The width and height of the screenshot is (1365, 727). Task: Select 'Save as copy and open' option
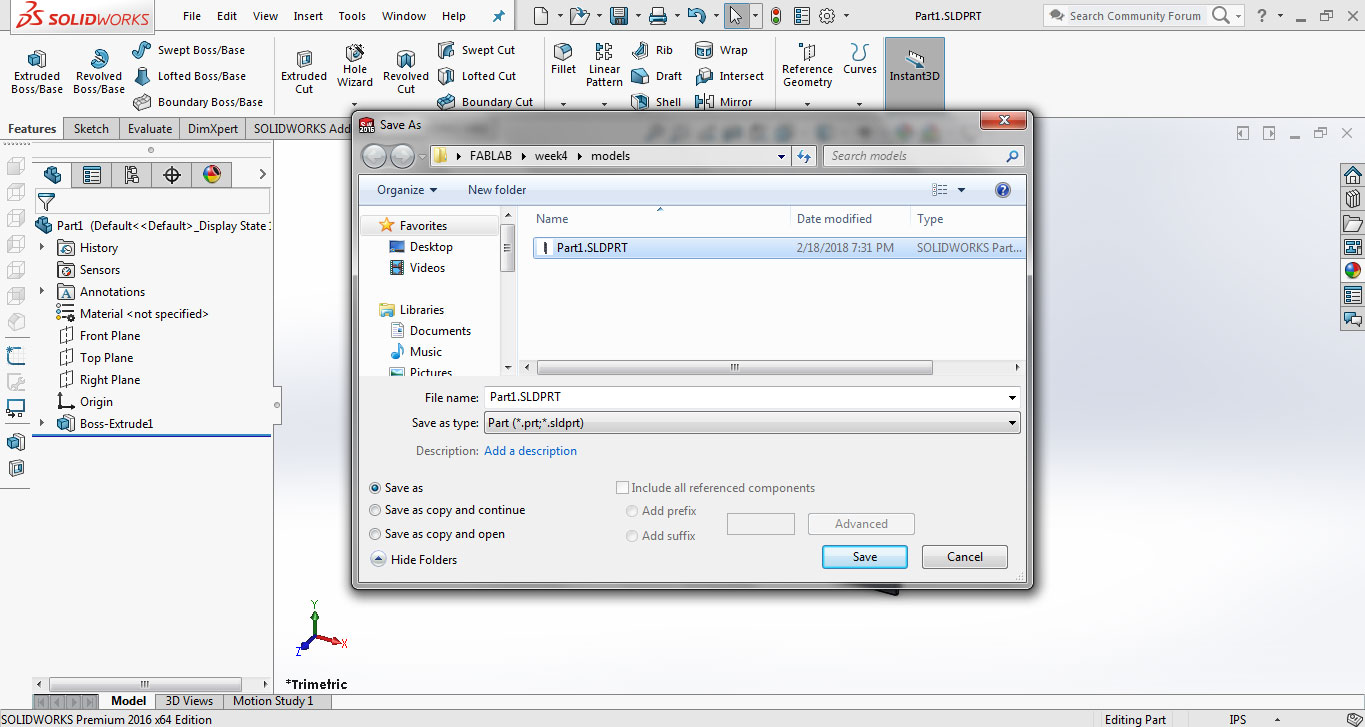(x=375, y=534)
